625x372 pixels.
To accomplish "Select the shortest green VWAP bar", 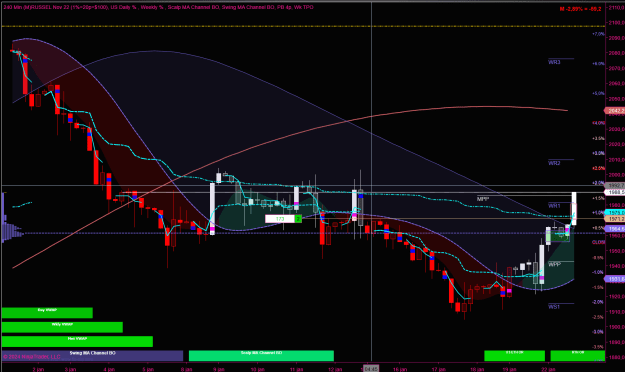I will 47,313.
